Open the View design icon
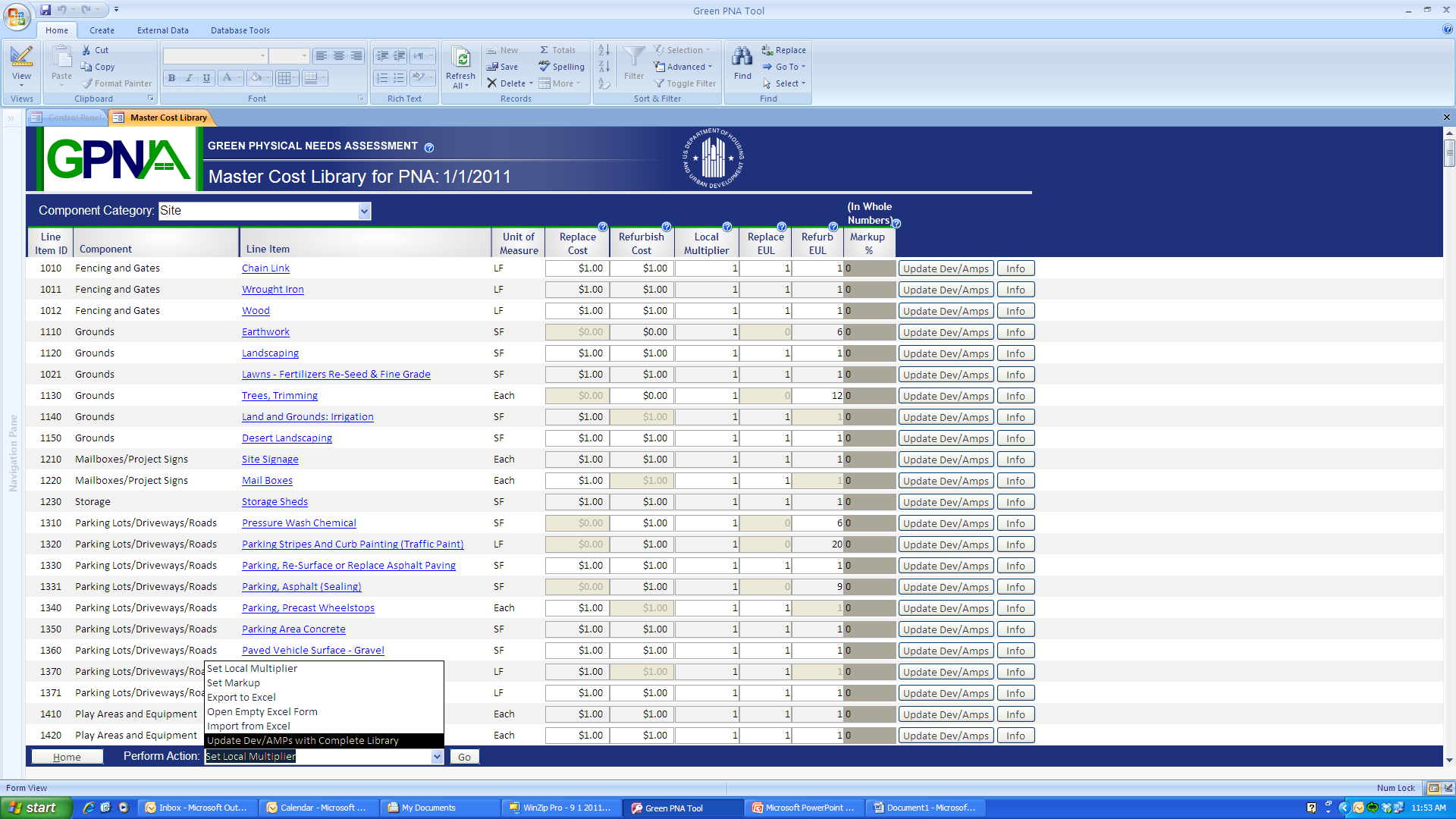 (x=21, y=57)
